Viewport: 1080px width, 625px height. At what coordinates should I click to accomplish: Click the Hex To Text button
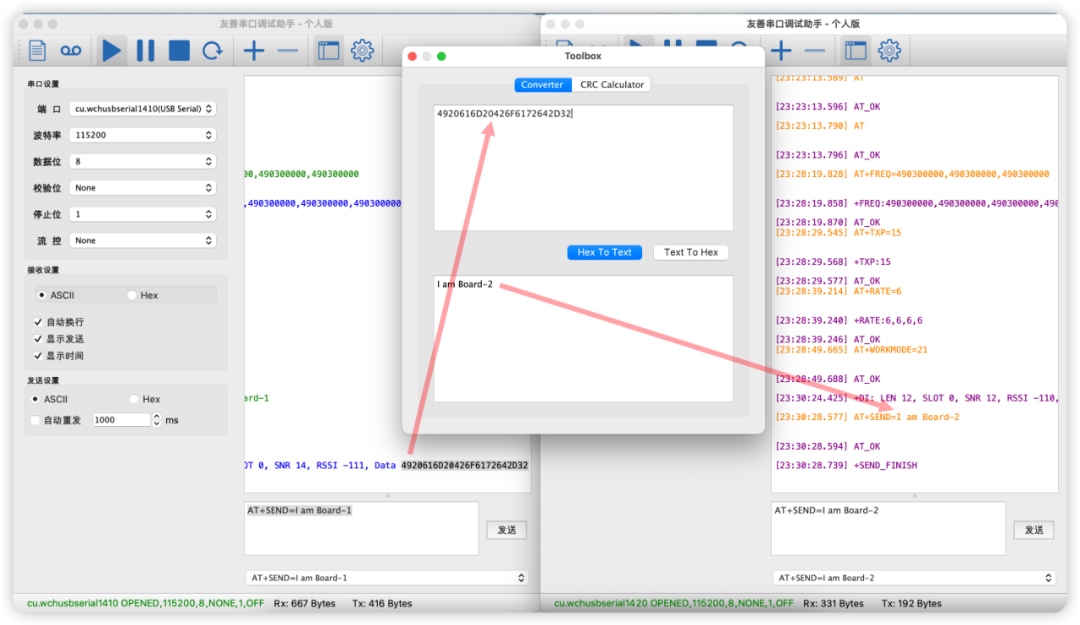604,252
